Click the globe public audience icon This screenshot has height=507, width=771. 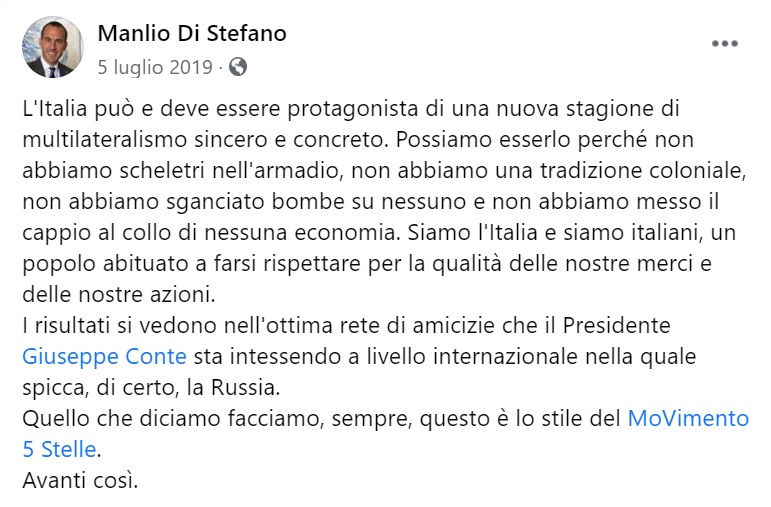(x=238, y=67)
